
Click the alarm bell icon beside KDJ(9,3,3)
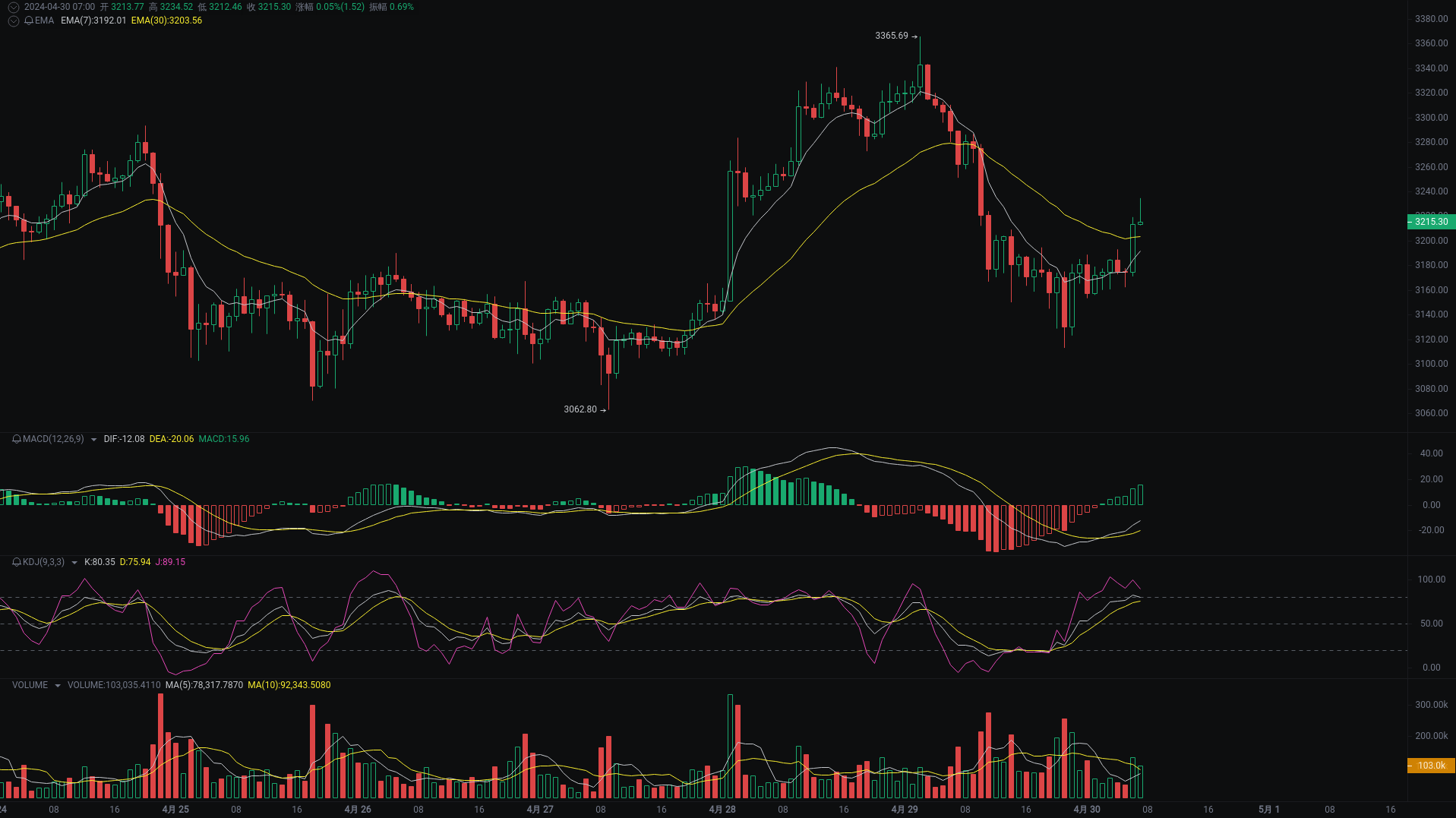(16, 562)
